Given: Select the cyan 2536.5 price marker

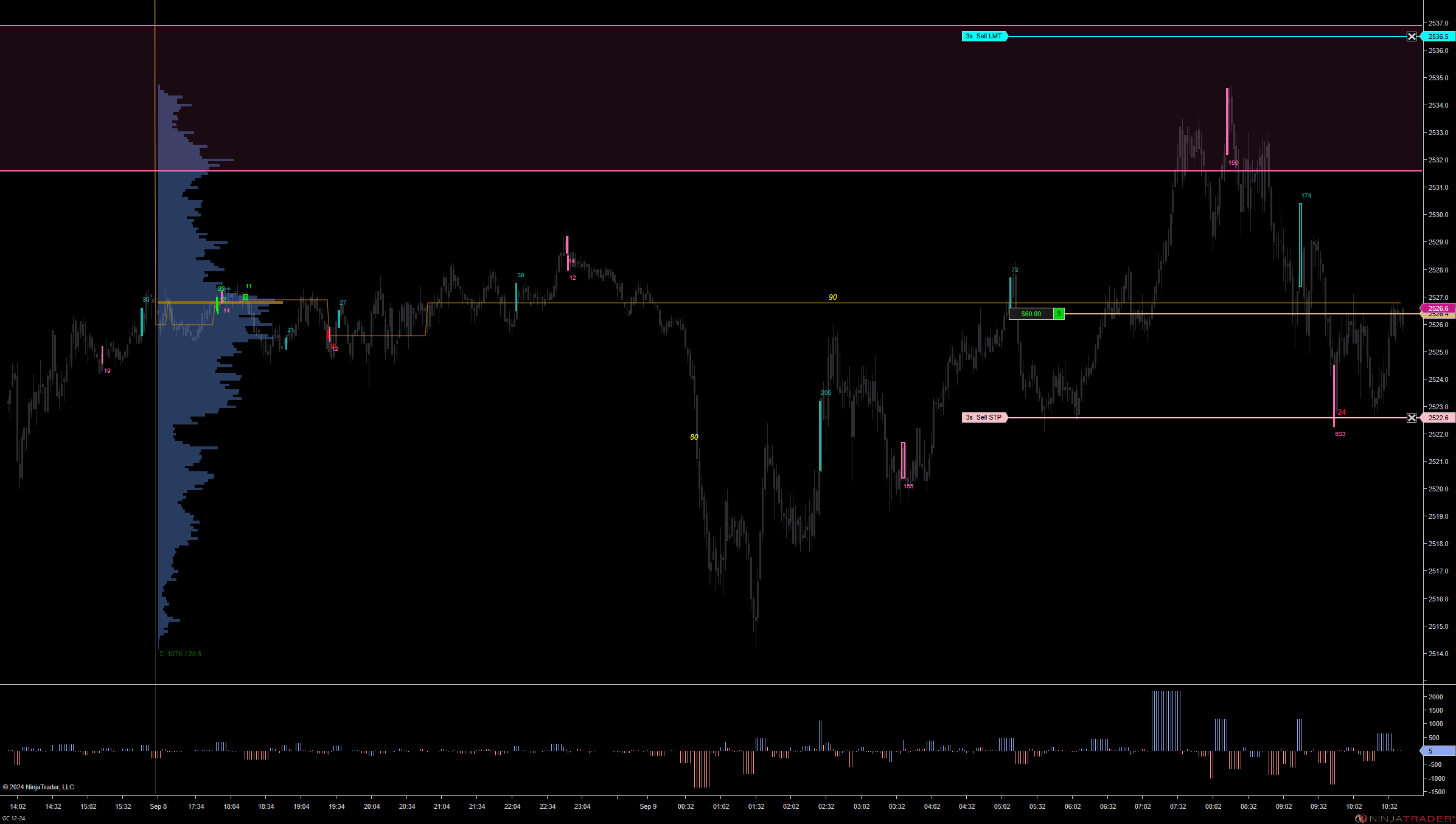Looking at the screenshot, I should tap(1438, 36).
